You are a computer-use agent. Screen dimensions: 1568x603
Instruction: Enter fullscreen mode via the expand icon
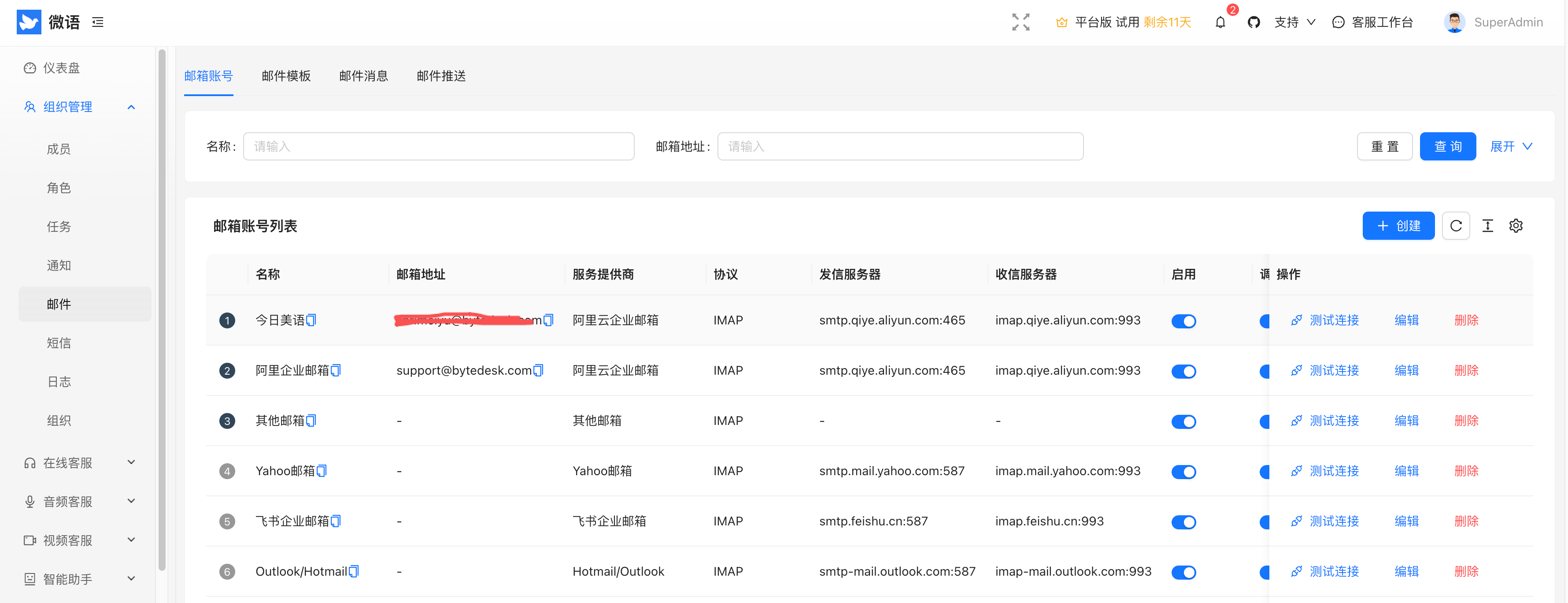pos(1021,22)
